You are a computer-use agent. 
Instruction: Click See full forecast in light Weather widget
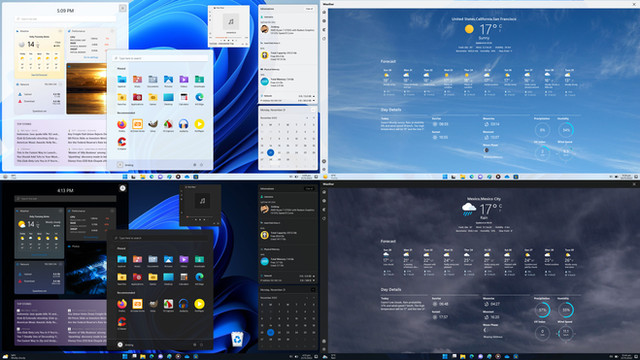click(x=39, y=75)
